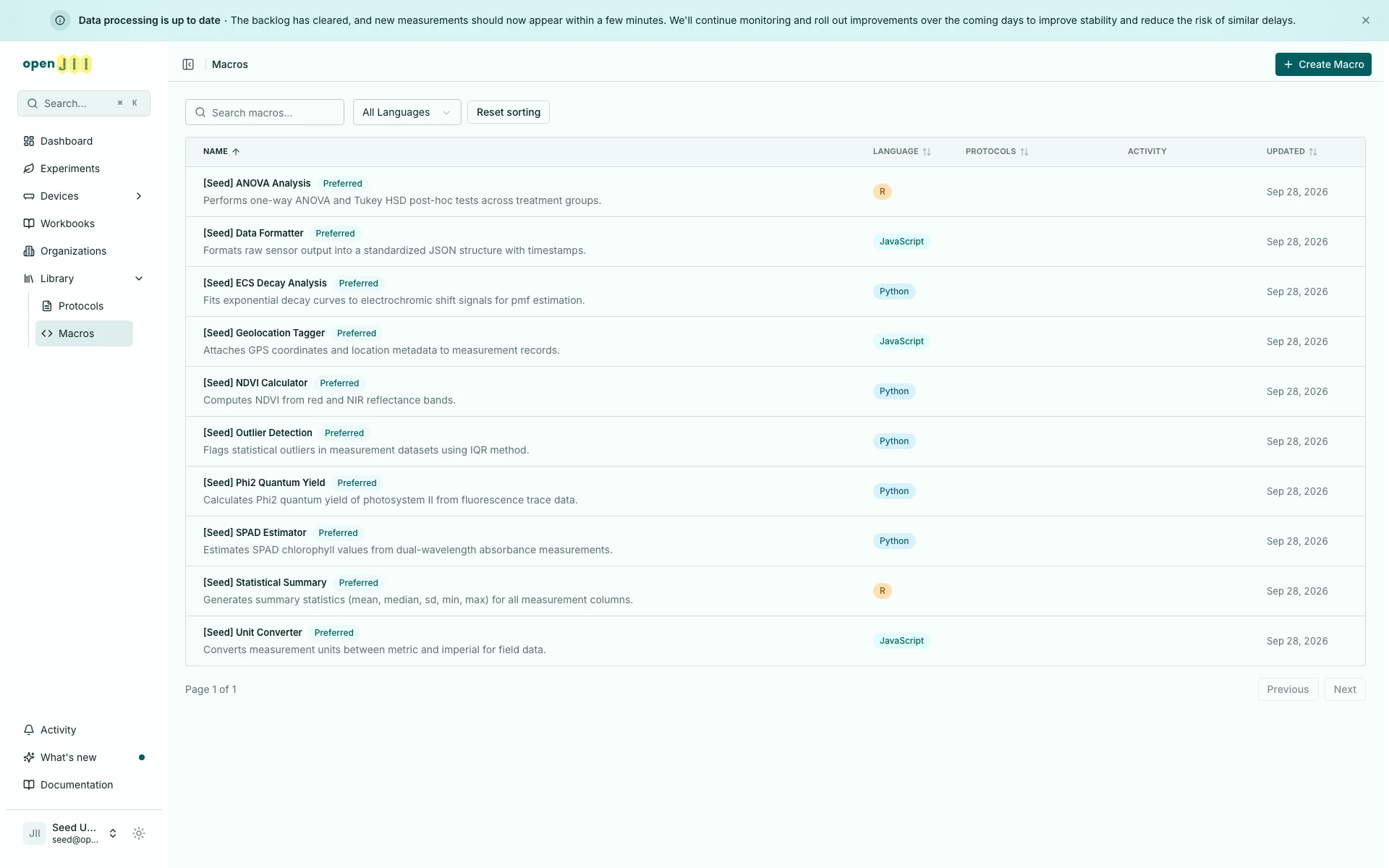Open Workbooks in sidebar
The height and width of the screenshot is (868, 1389).
pos(84,224)
